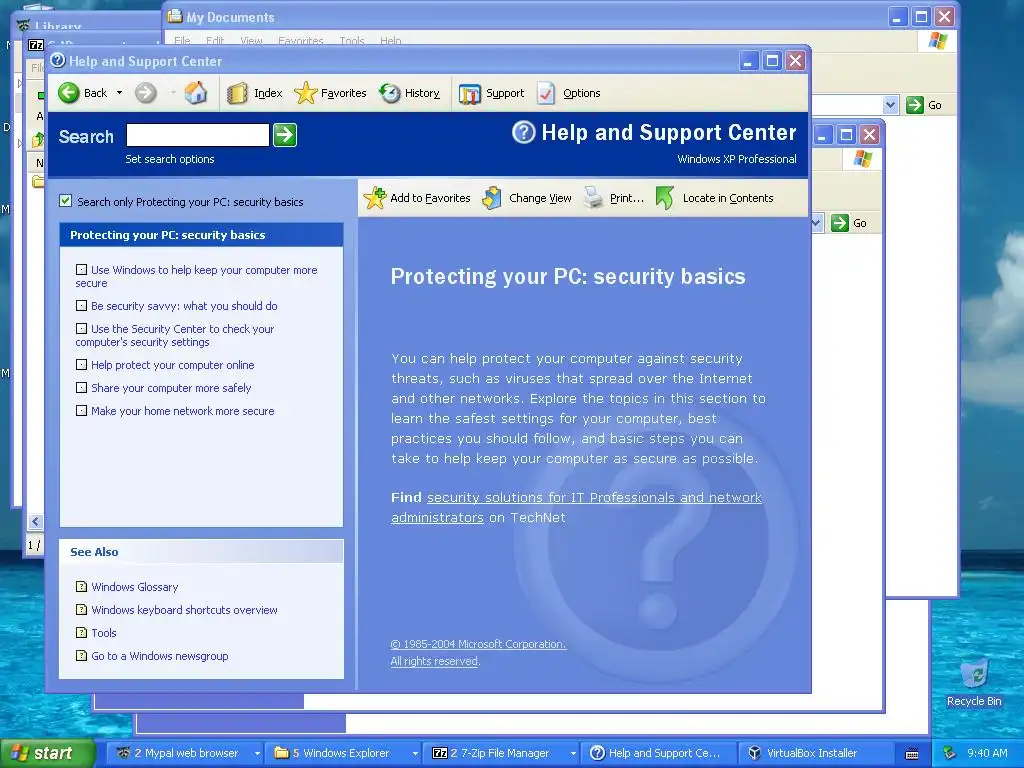Open File menu in My Documents window
Image resolution: width=1024 pixels, height=768 pixels.
coord(182,40)
